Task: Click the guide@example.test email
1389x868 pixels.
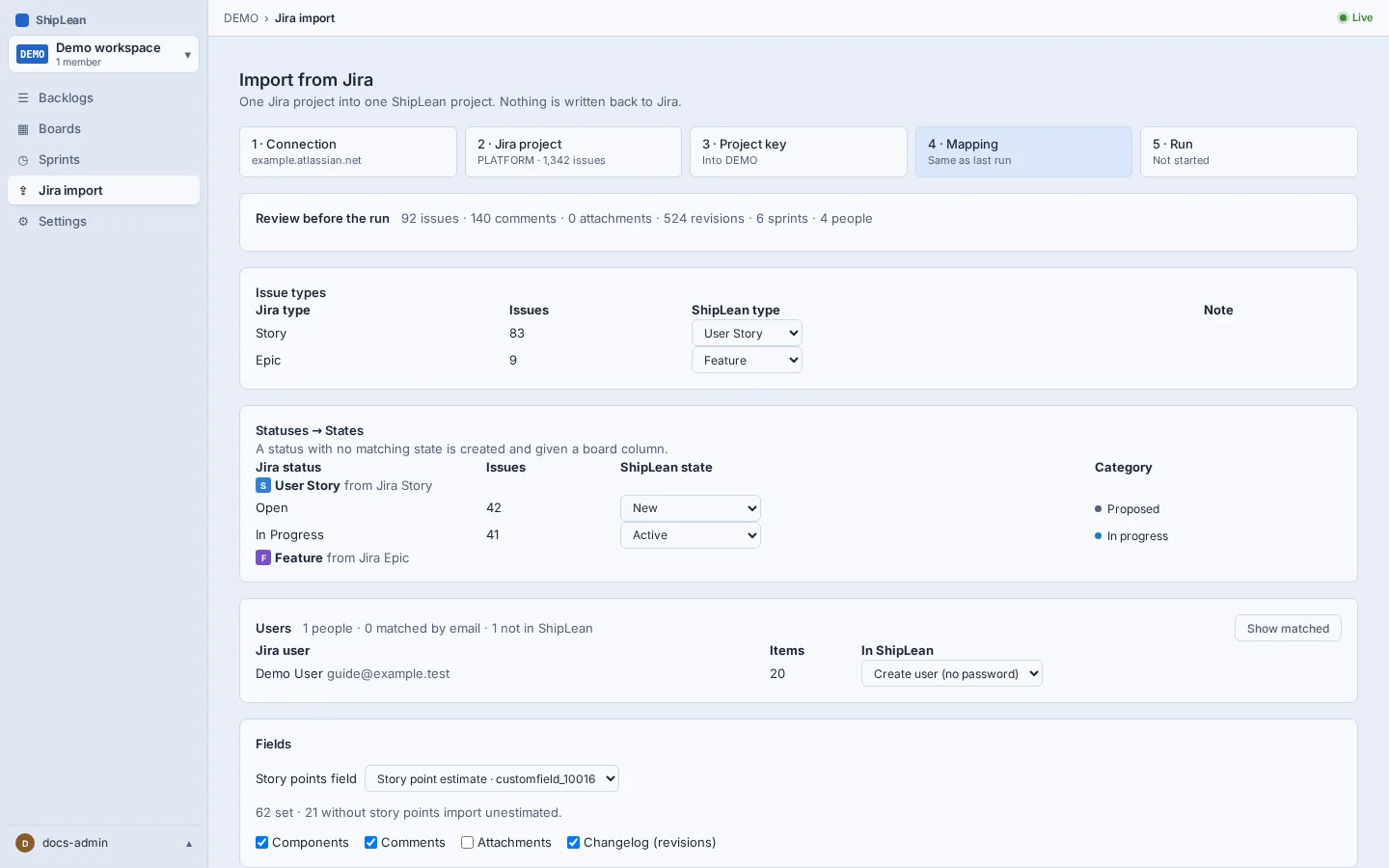Action: point(388,674)
